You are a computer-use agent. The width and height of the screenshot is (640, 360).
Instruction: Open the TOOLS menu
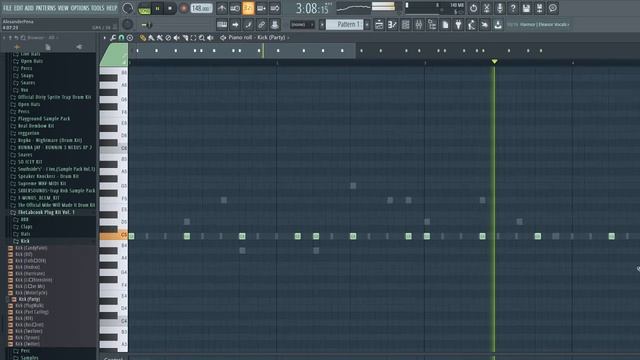(98, 8)
